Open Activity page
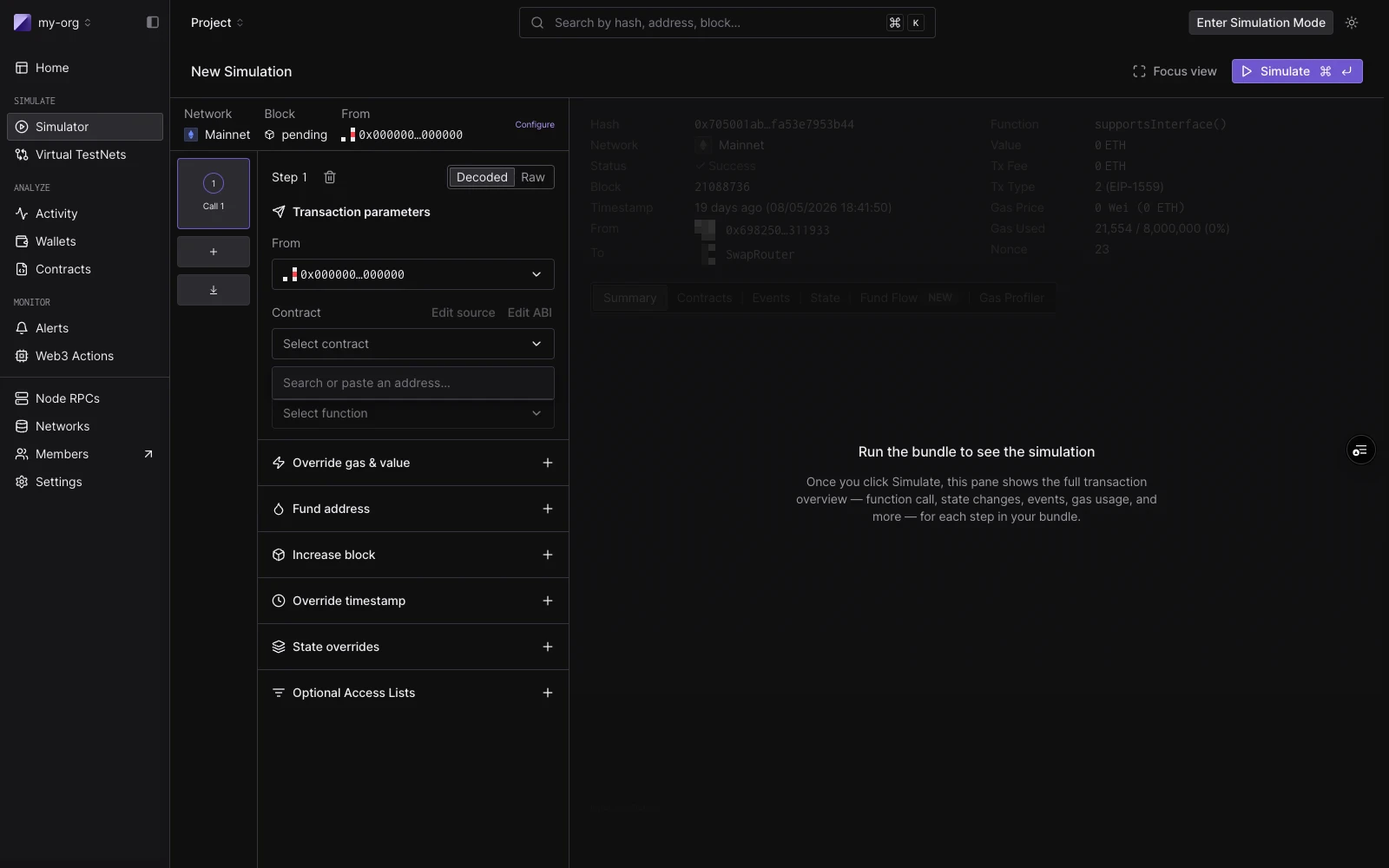Viewport: 1389px width, 868px height. point(85,214)
